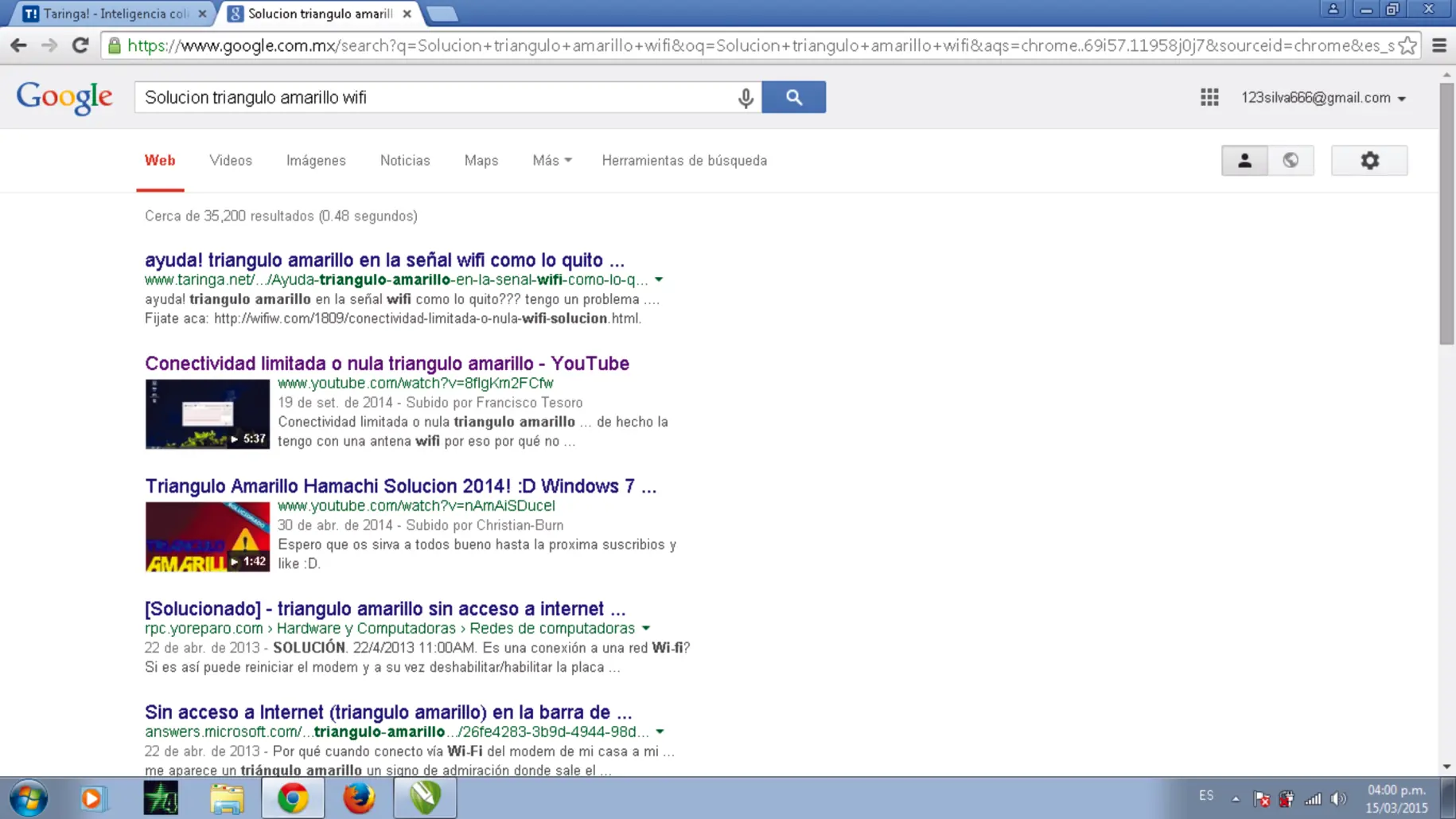Open Sin acceso a Internet Microsoft result
Viewport: 1456px width, 819px height.
click(388, 712)
